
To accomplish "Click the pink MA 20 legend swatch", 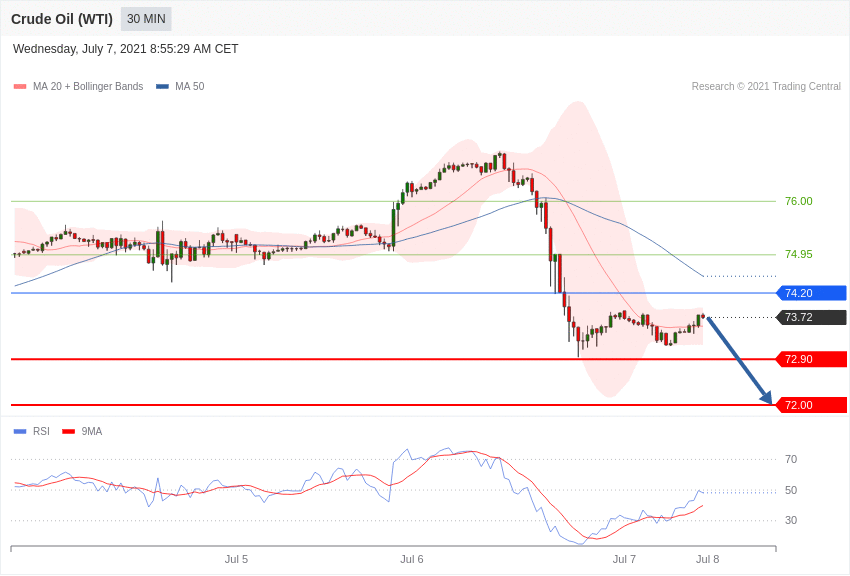I will [x=20, y=87].
